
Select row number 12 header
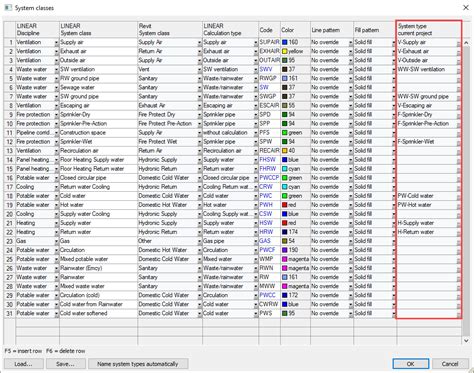coord(10,142)
